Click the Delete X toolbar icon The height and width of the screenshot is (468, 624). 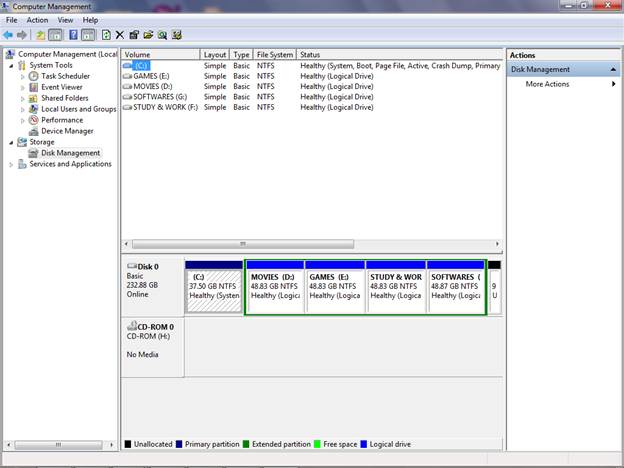coord(120,35)
